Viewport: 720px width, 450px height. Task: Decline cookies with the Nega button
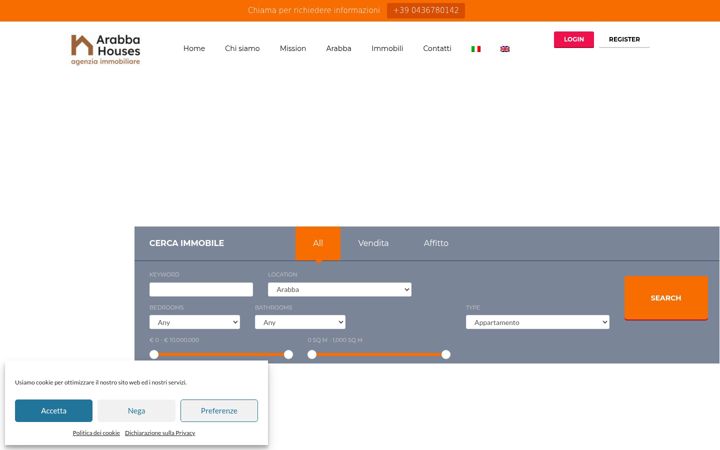pos(136,411)
